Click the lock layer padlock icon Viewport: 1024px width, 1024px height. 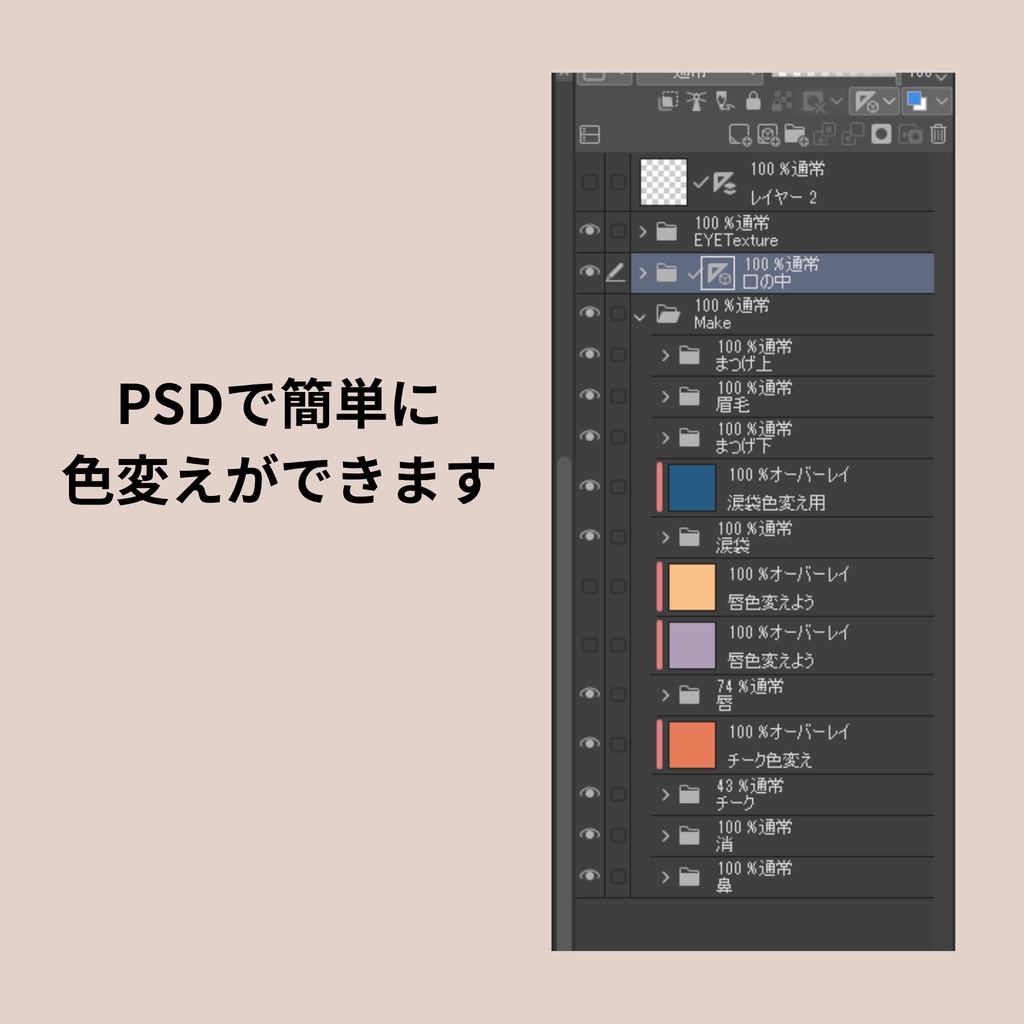point(753,101)
